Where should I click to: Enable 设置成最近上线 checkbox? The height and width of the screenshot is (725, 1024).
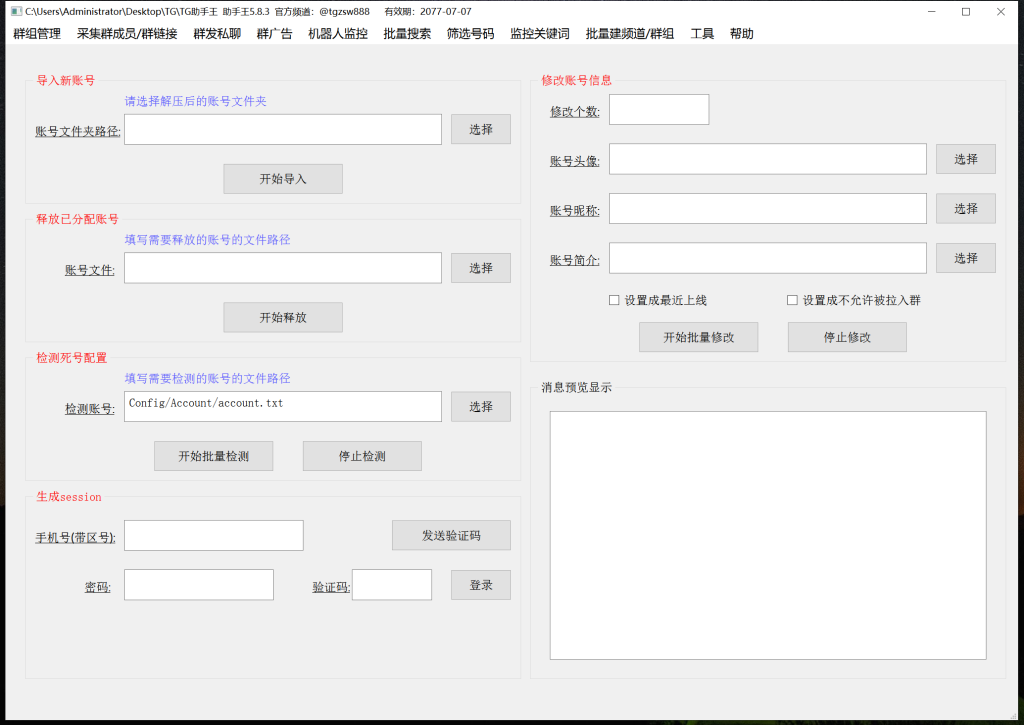coord(614,300)
